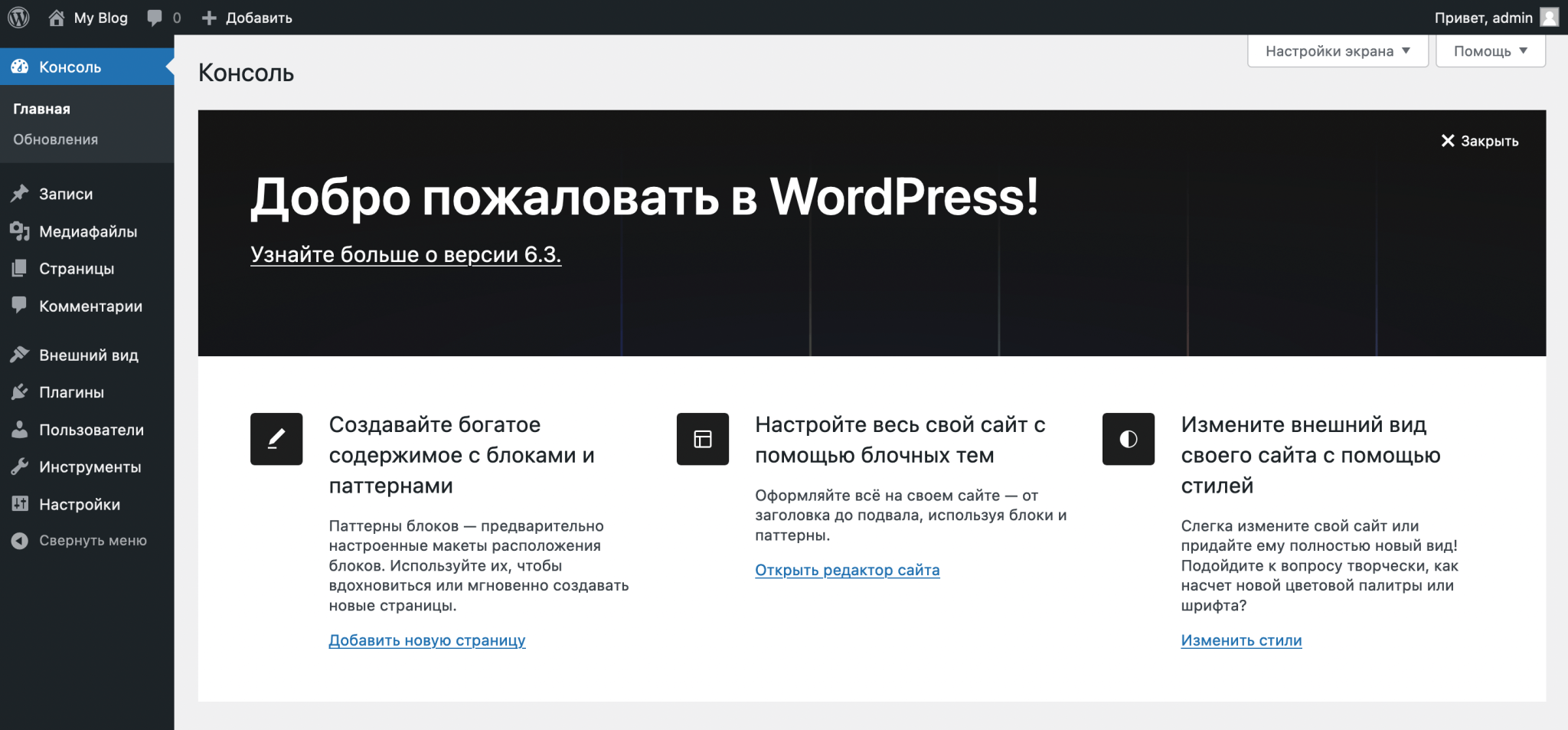Screen dimensions: 1568x730
Task: Open Обновления from the sidebar menu
Action: tap(56, 139)
